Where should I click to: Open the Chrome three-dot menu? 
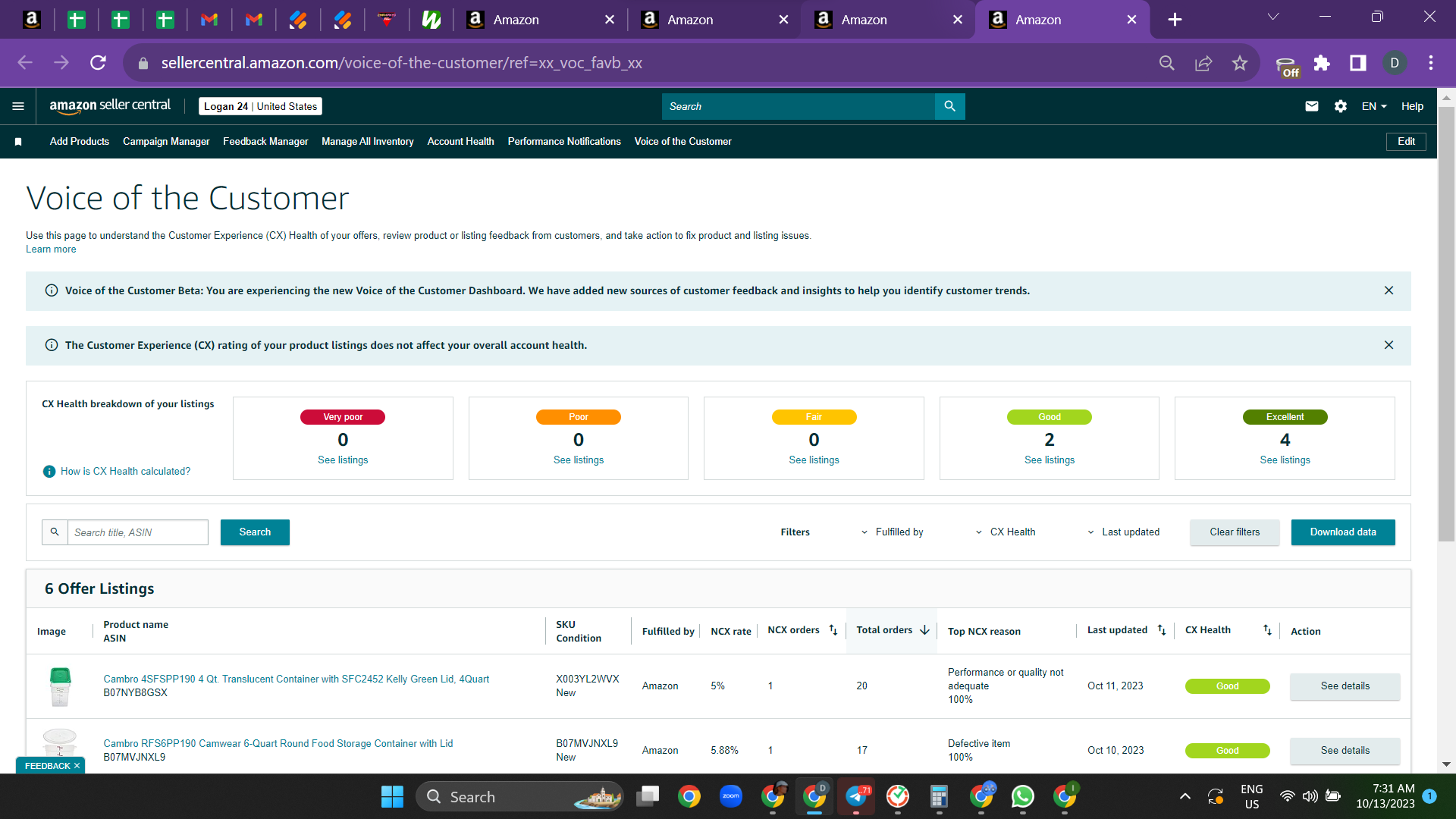point(1431,63)
